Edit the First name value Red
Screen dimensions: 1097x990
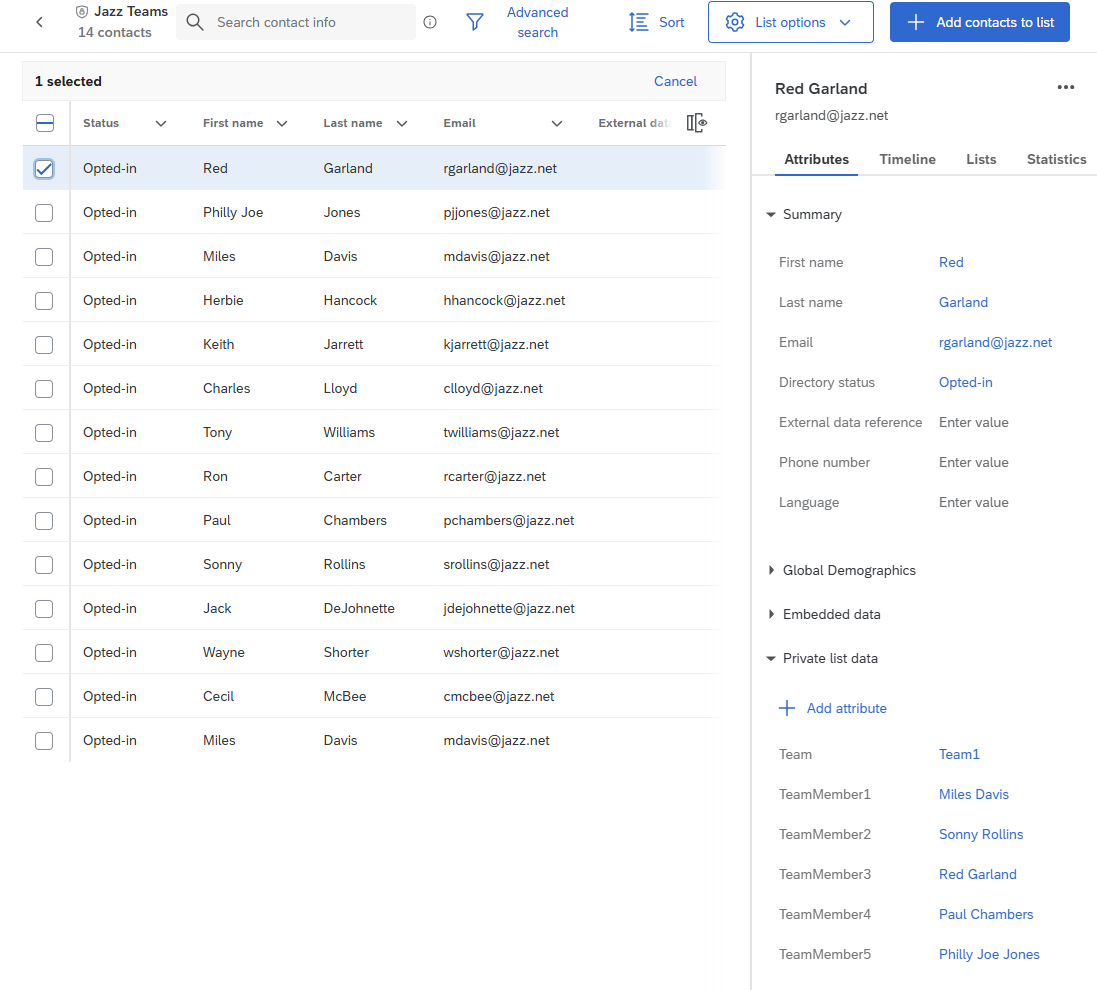(x=951, y=262)
